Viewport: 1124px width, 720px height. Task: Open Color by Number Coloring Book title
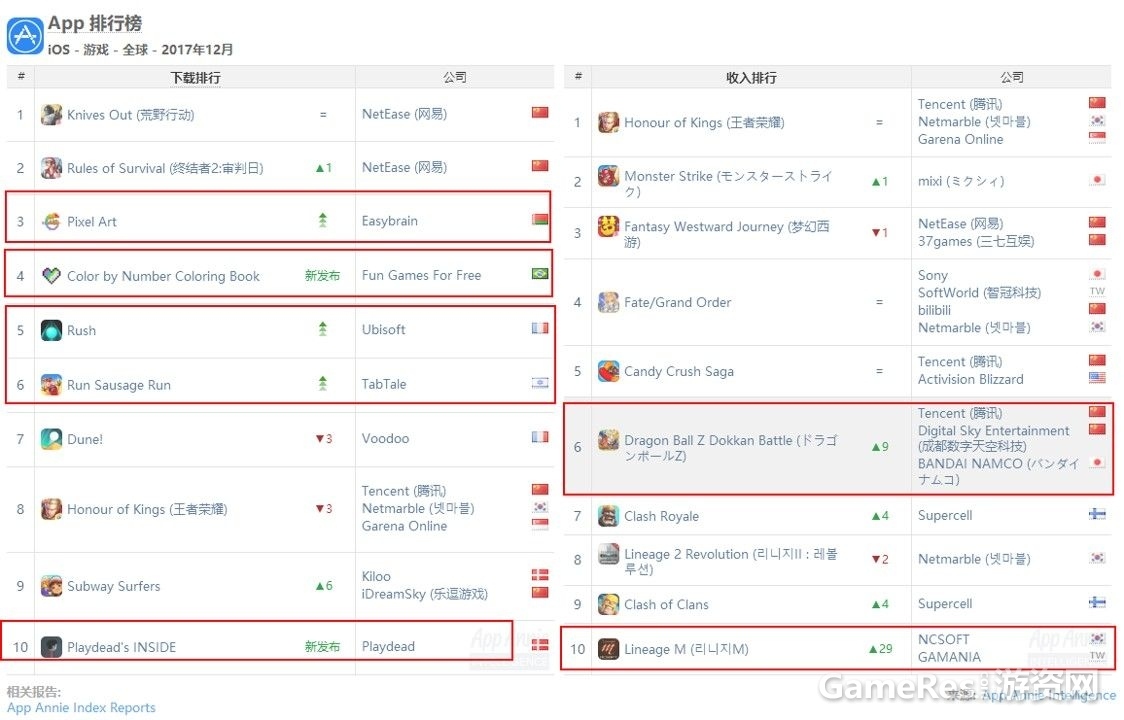(x=163, y=276)
